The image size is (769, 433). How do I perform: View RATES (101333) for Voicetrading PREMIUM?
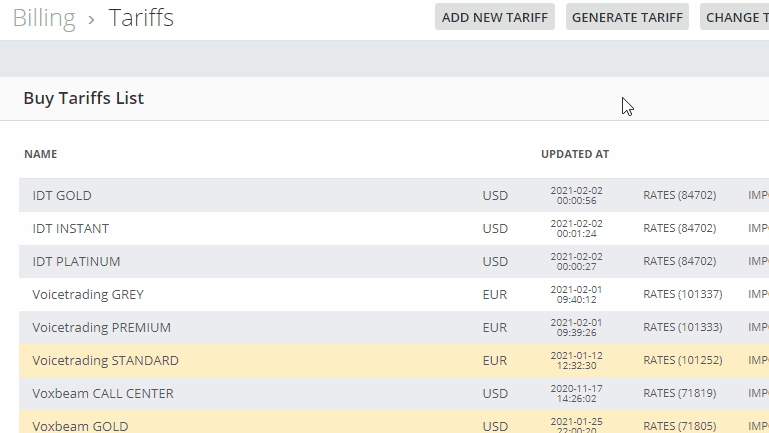[x=683, y=327]
